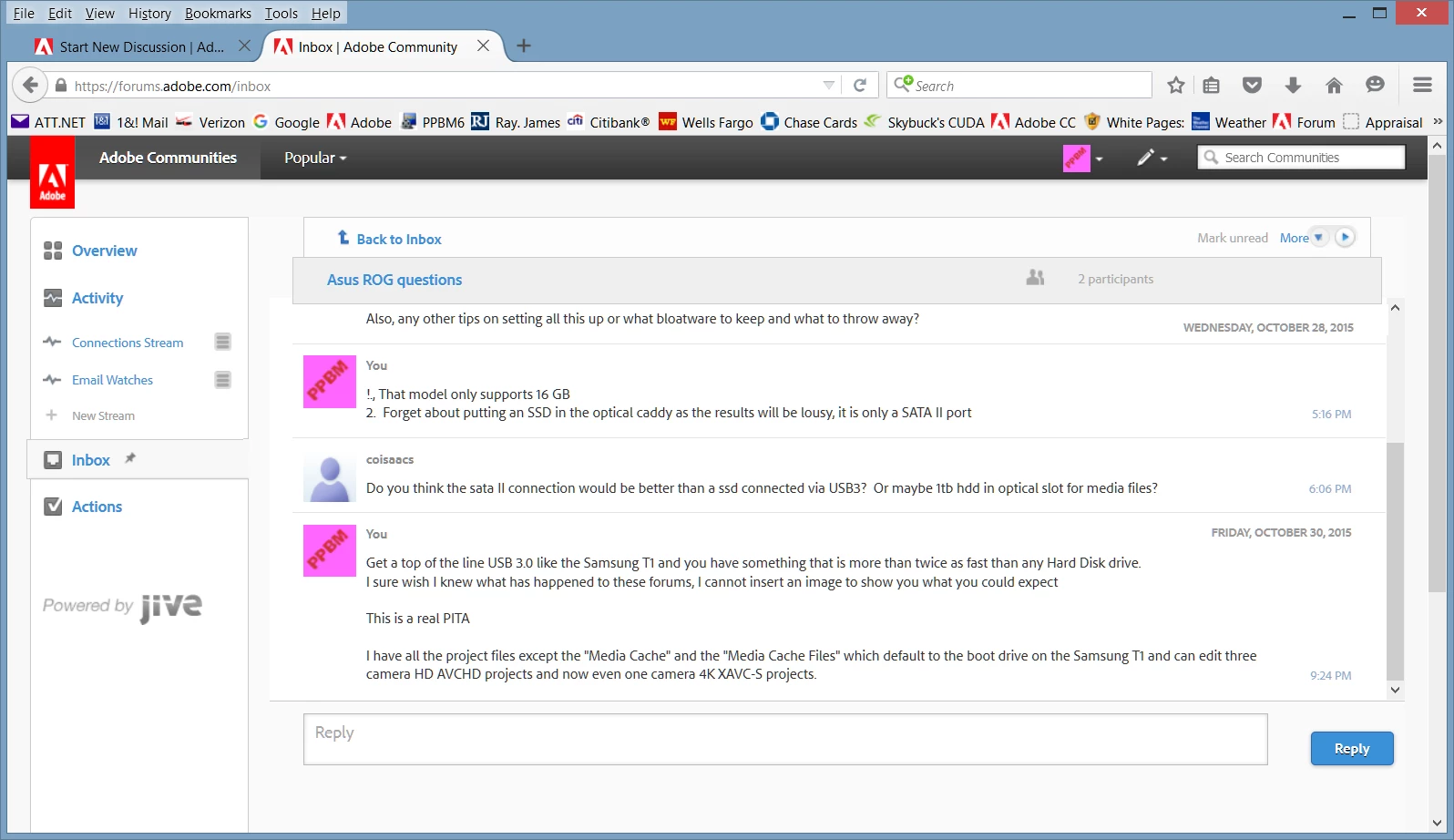Open the Wells Fargo bookmark
Viewport: 1454px width, 840px height.
(706, 122)
